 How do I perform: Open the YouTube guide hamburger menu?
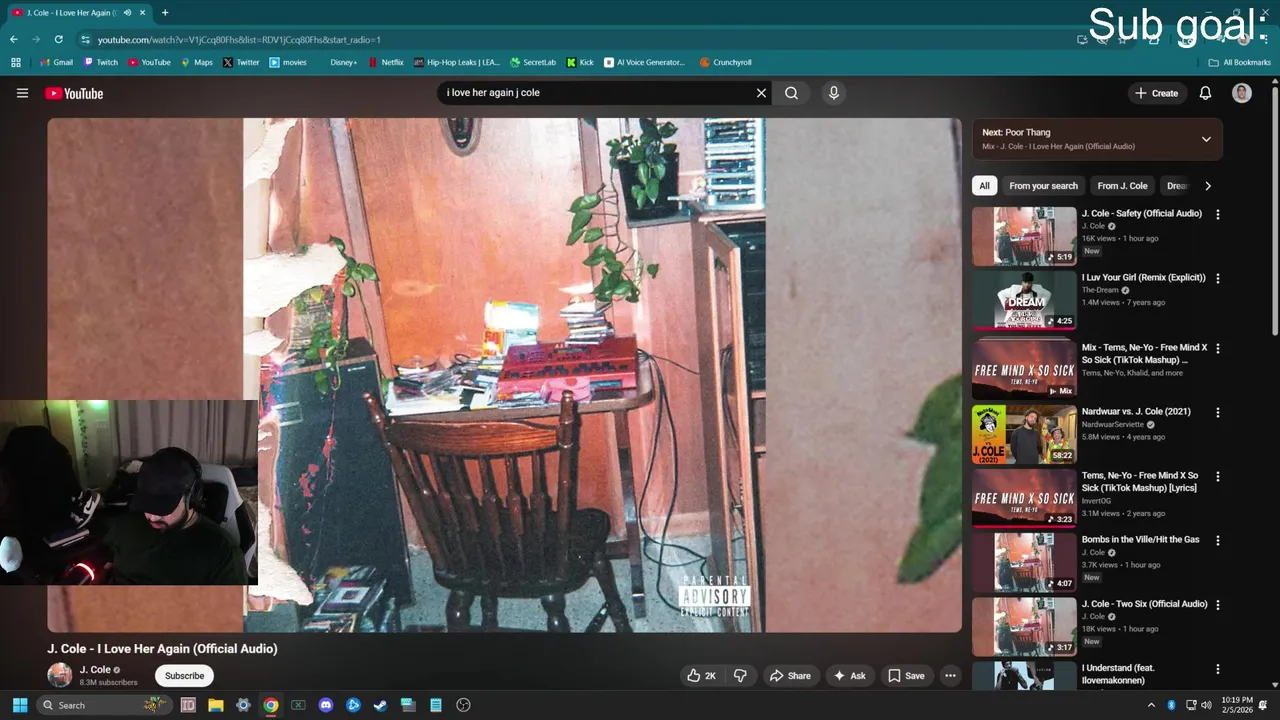point(22,93)
